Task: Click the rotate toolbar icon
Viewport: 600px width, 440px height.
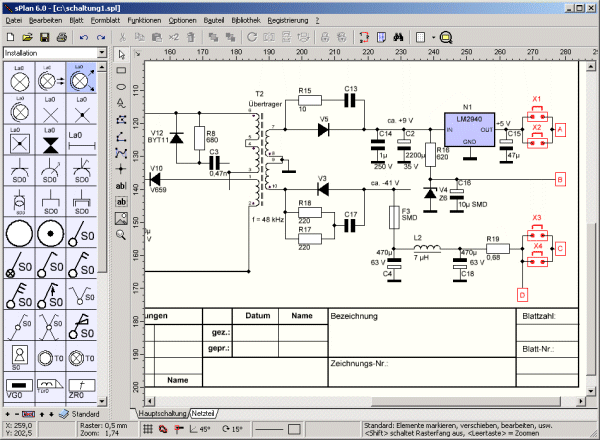Action: pos(252,37)
